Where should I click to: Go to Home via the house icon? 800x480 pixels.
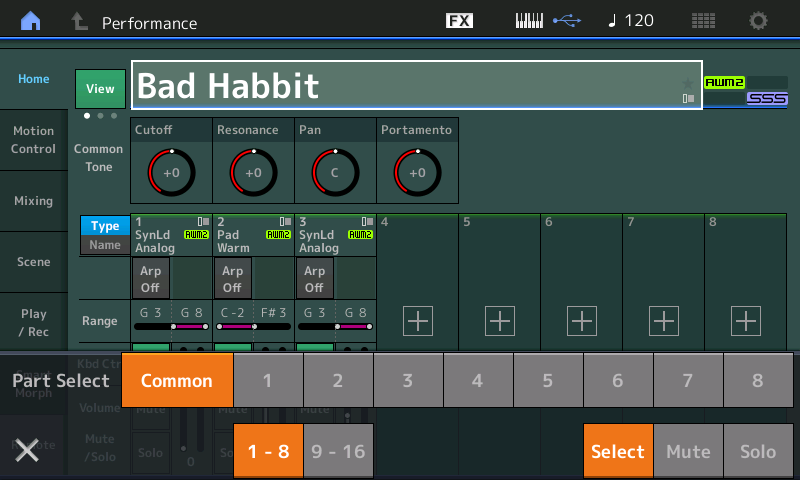click(32, 21)
